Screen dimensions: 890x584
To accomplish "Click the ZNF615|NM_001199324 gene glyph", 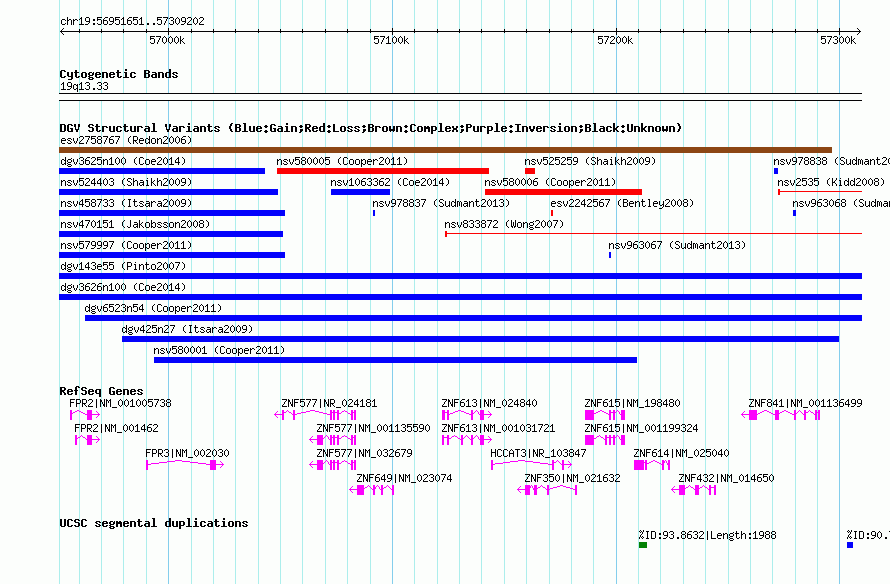I will 605,440.
